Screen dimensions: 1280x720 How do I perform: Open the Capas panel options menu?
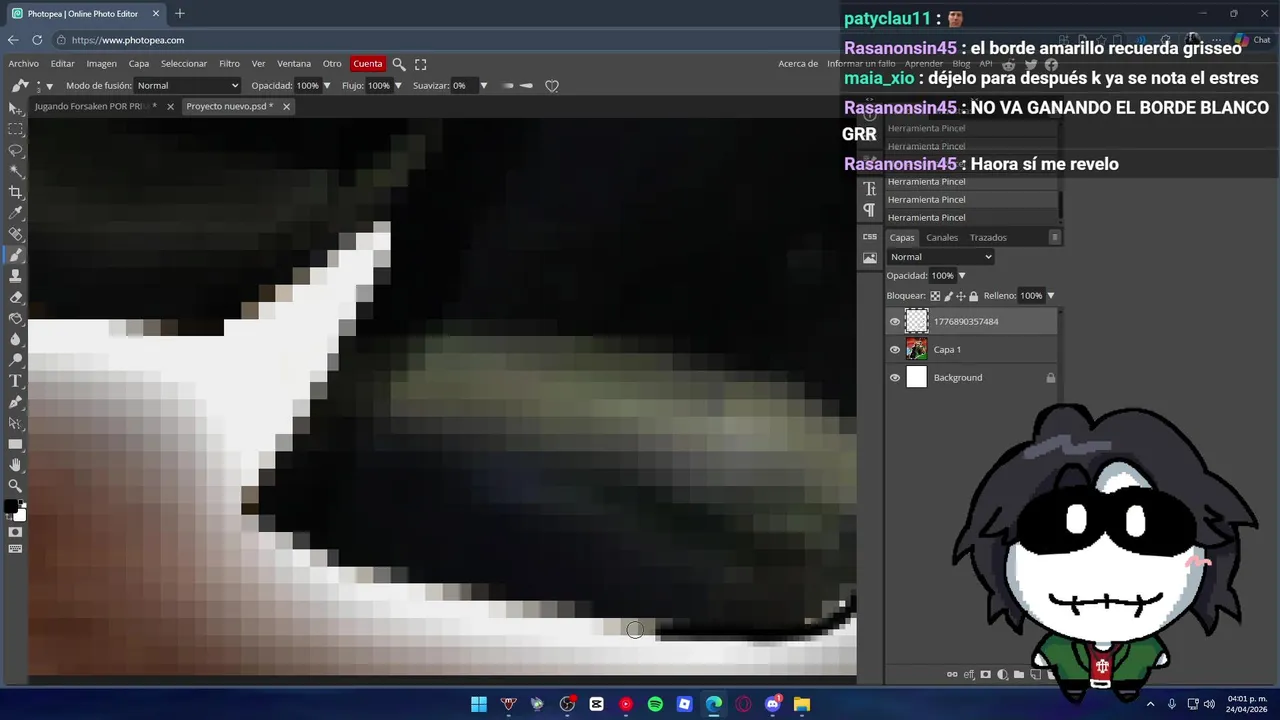[x=1054, y=238]
